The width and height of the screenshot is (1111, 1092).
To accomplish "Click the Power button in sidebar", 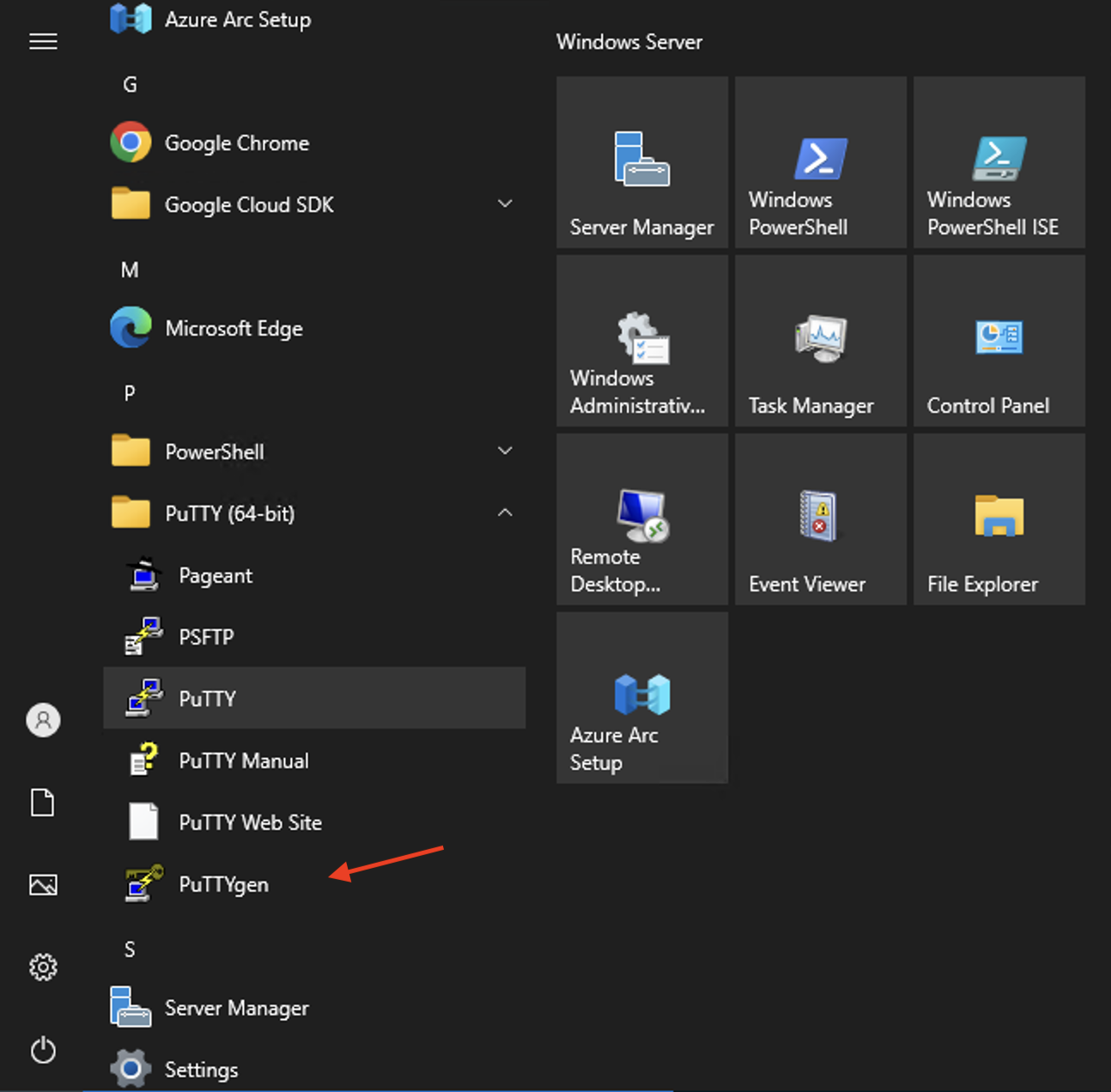I will 43,1050.
